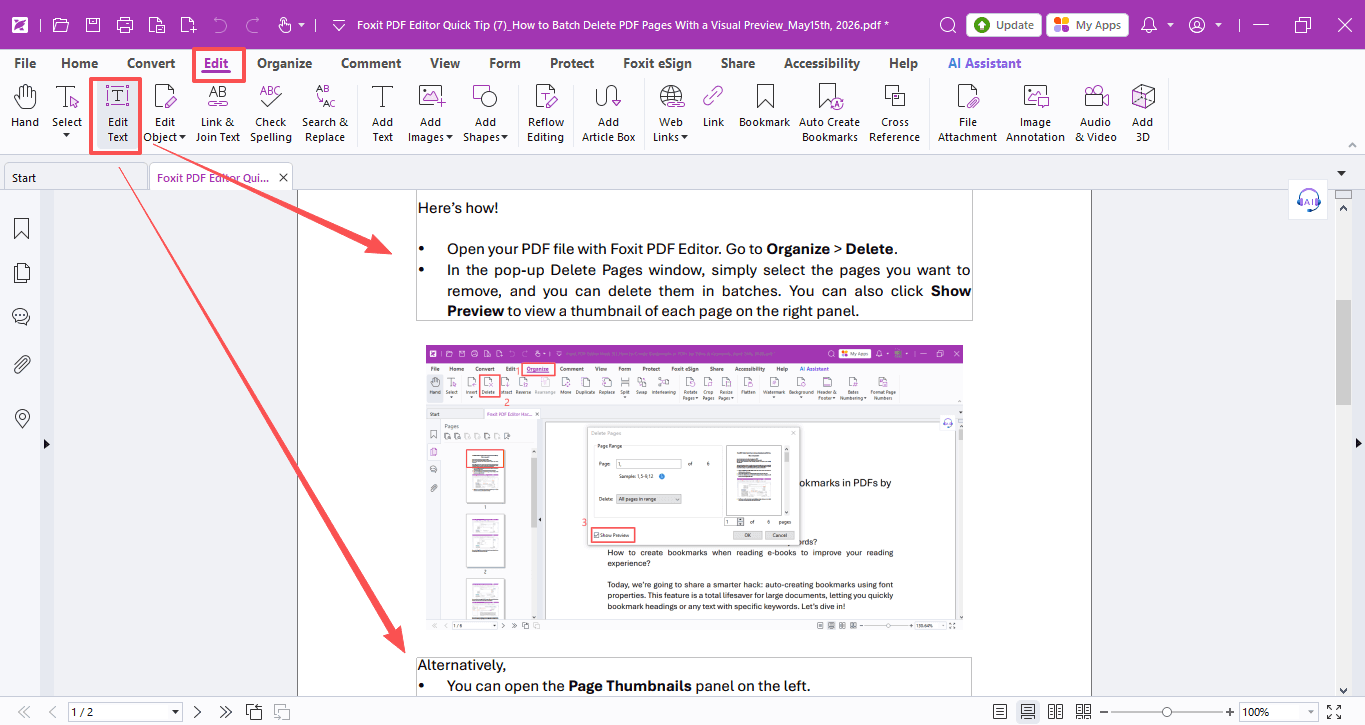Insert Audio & Video
The height and width of the screenshot is (725, 1365).
click(1096, 114)
